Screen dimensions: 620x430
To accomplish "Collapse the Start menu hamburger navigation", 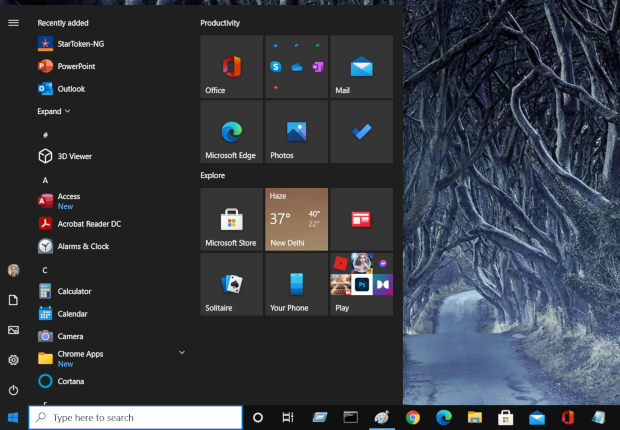I will point(13,22).
